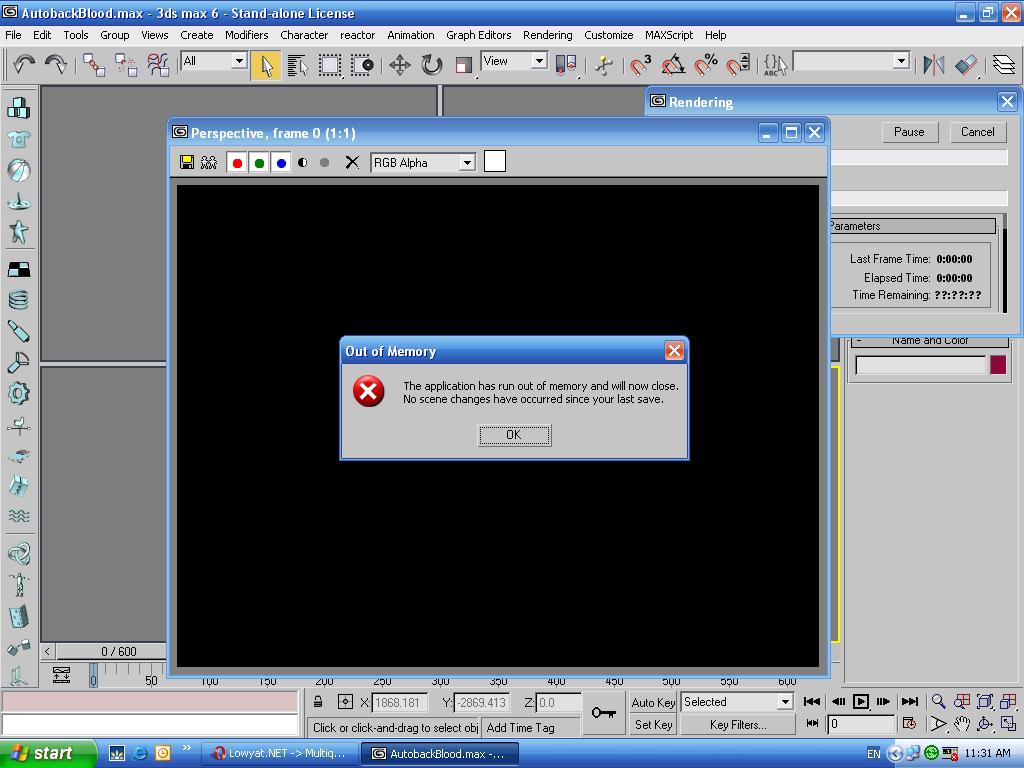Select the Pan View hand icon

click(963, 724)
